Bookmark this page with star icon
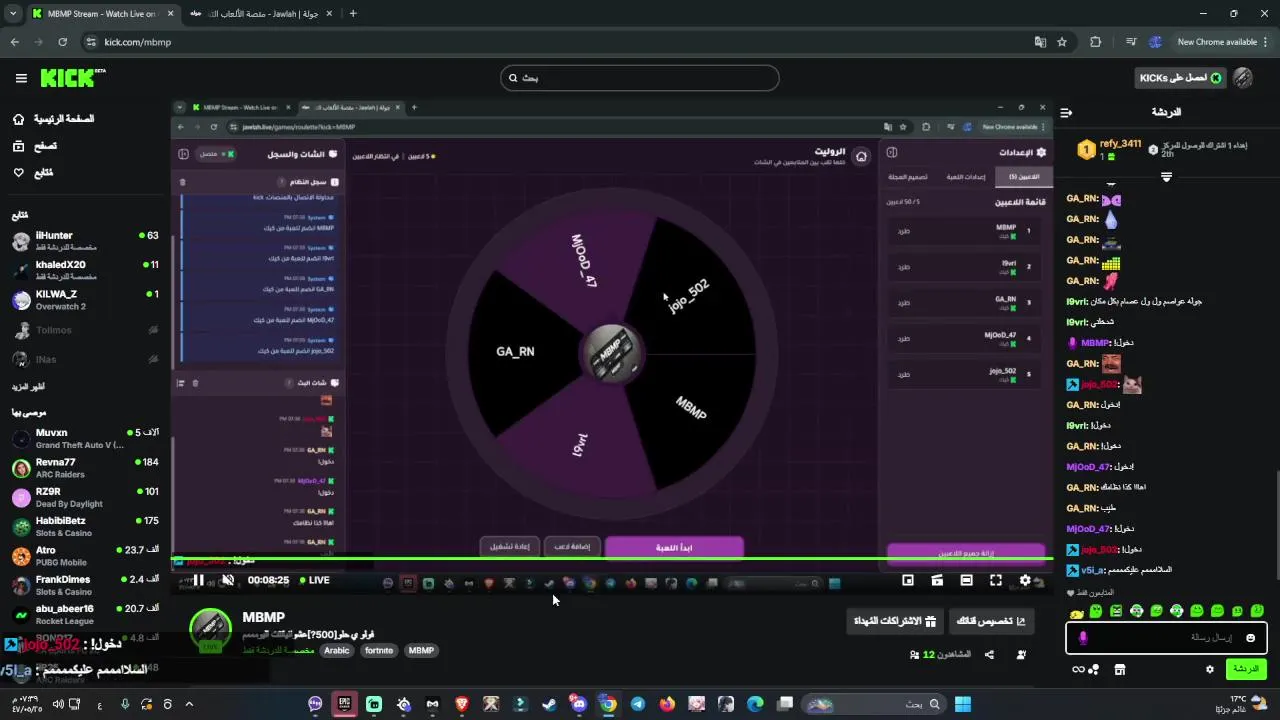Image resolution: width=1280 pixels, height=720 pixels. (1062, 42)
